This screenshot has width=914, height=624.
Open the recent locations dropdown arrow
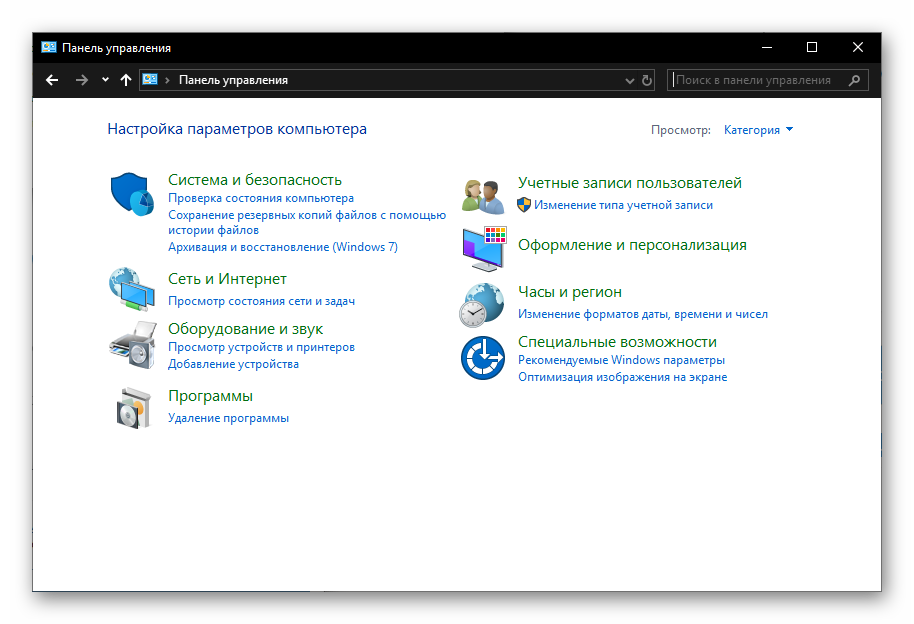pyautogui.click(x=105, y=80)
